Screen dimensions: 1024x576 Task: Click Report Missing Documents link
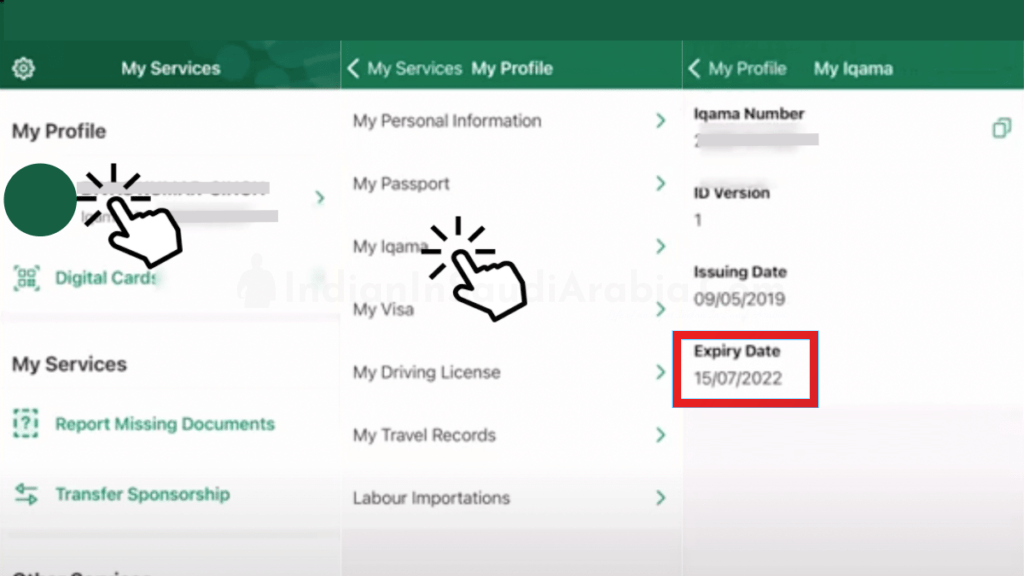point(165,424)
